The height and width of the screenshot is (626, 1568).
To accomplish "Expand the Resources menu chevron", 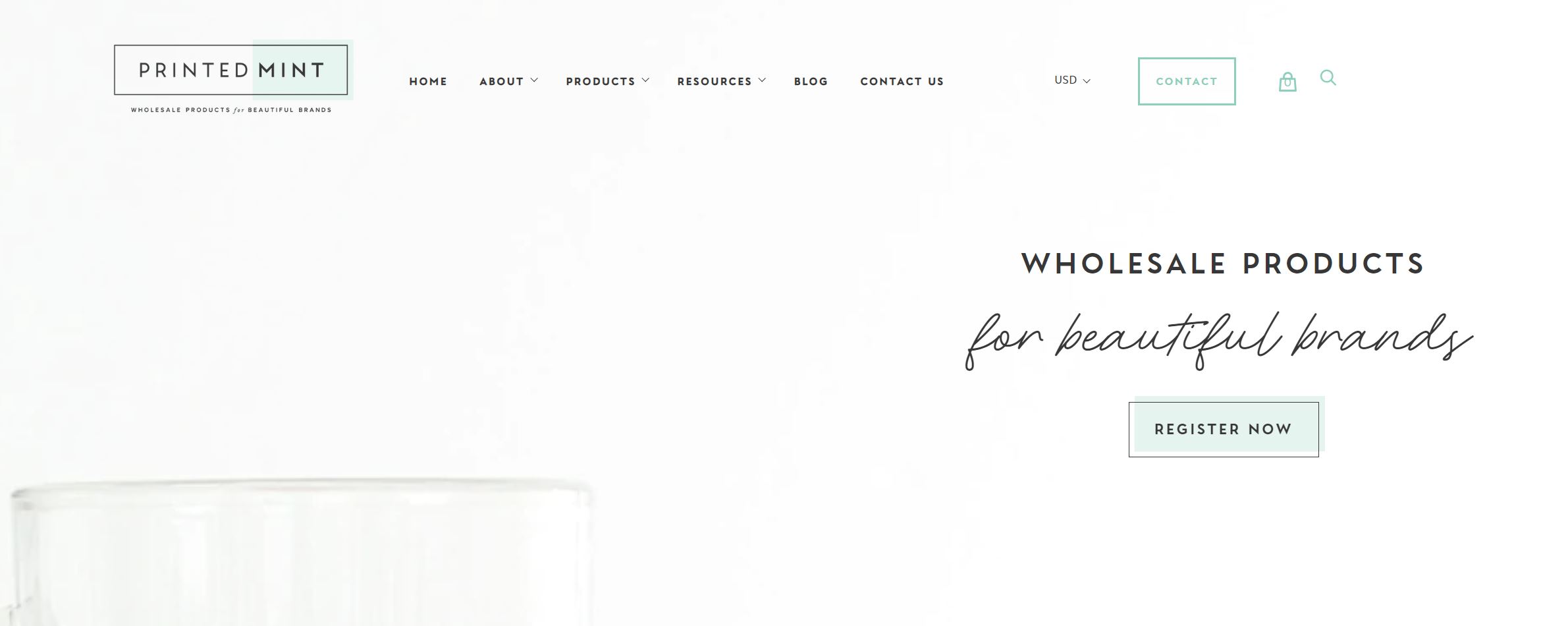I will (762, 80).
